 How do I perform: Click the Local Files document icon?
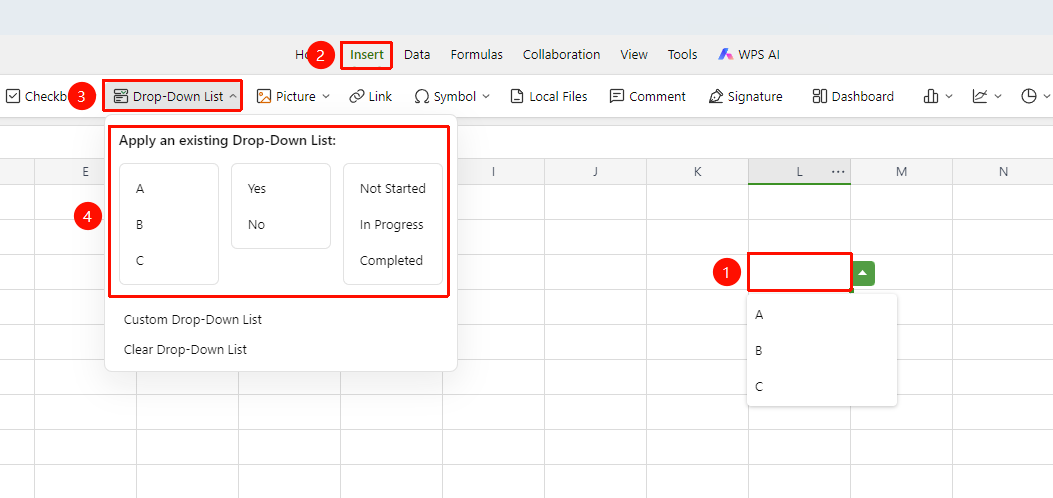click(516, 97)
